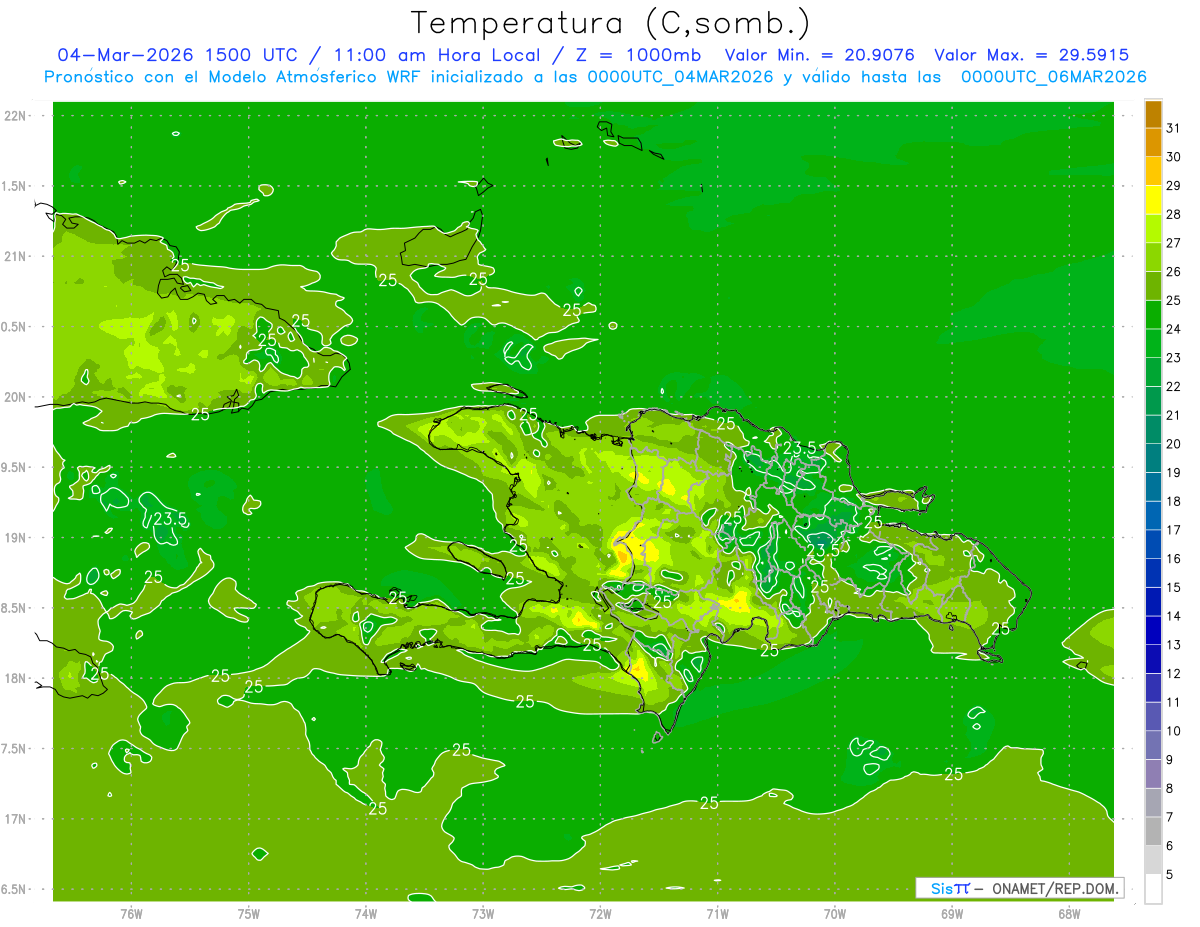Pick the blue colorbar swatch between 15 and 16
The height and width of the screenshot is (927, 1200).
[1153, 574]
